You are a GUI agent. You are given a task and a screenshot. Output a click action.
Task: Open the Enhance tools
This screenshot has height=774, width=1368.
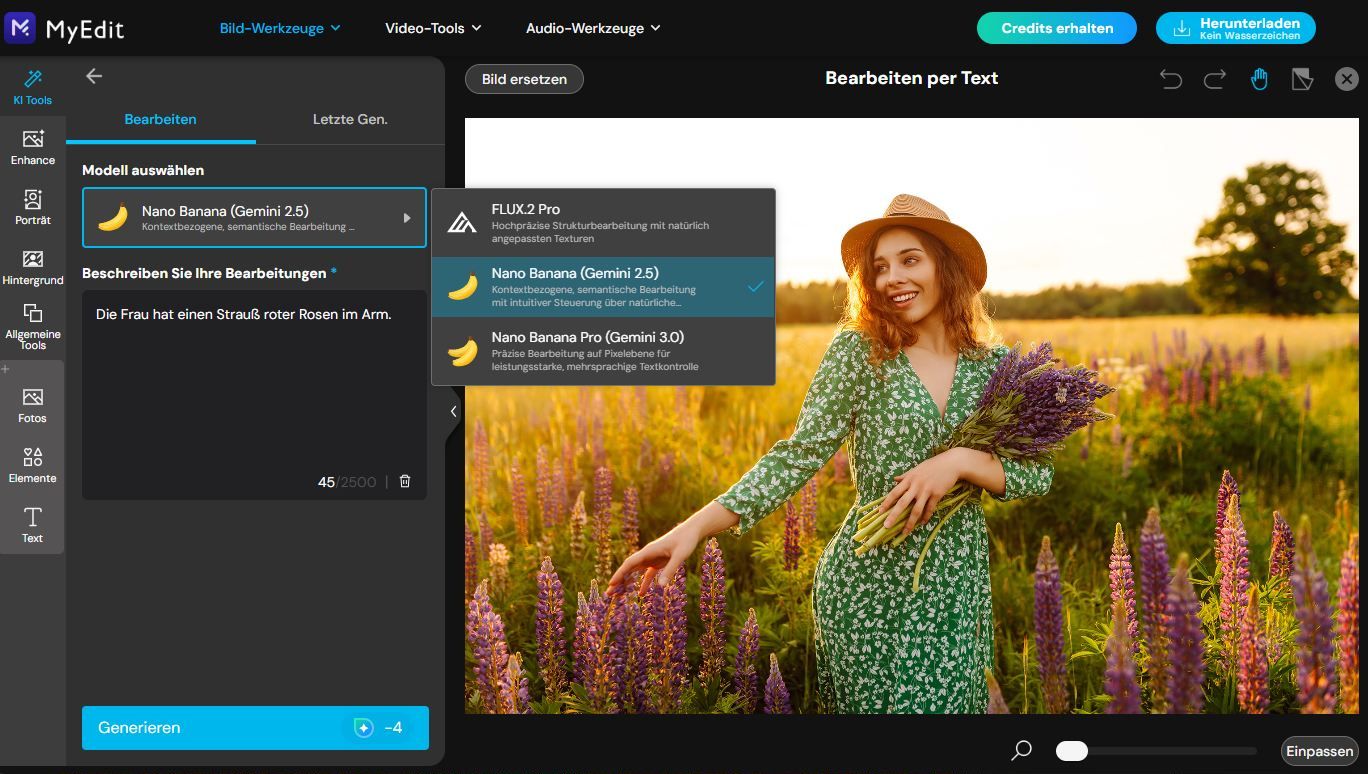[x=33, y=147]
